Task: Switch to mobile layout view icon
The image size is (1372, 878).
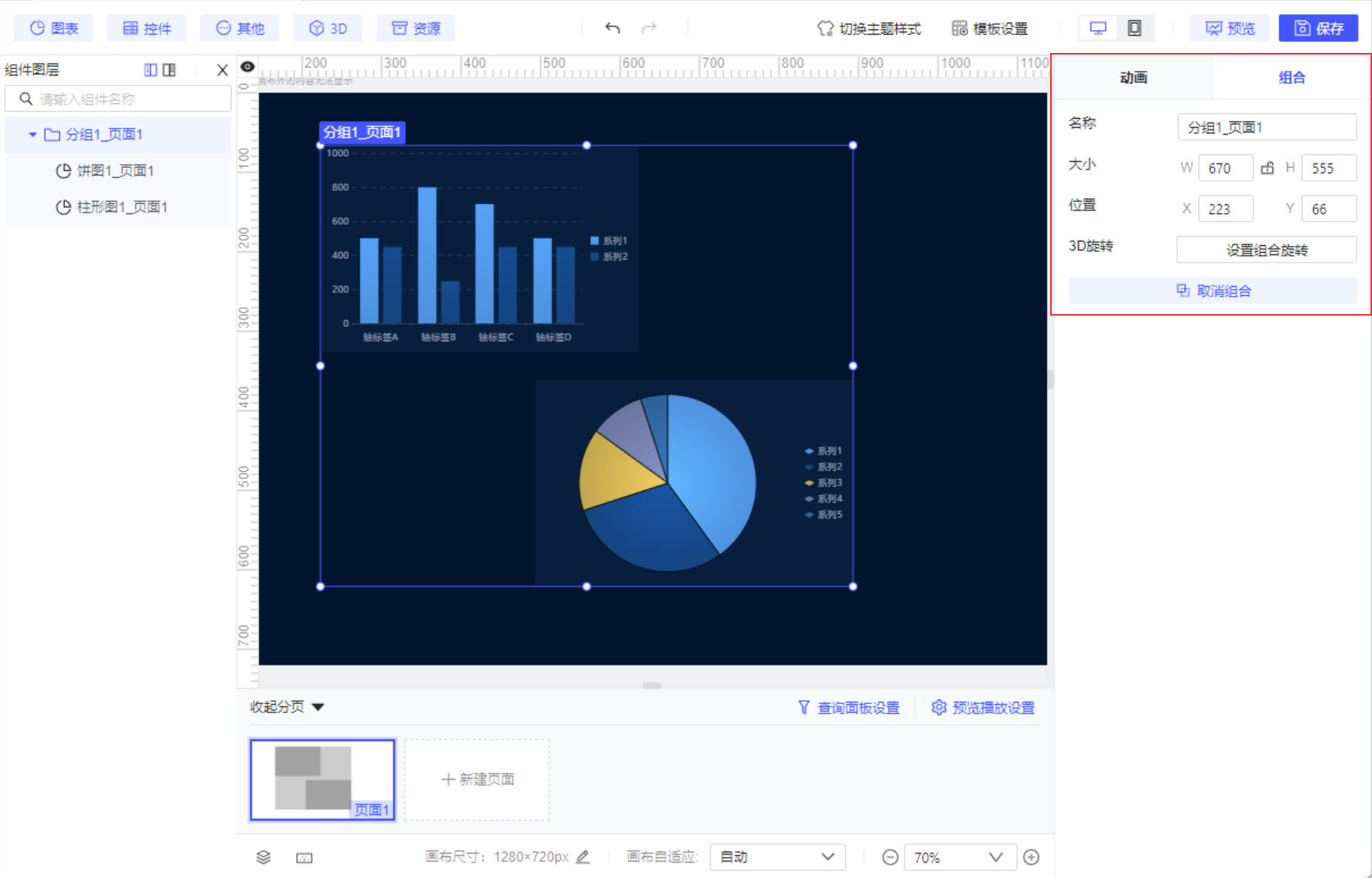Action: [1134, 28]
